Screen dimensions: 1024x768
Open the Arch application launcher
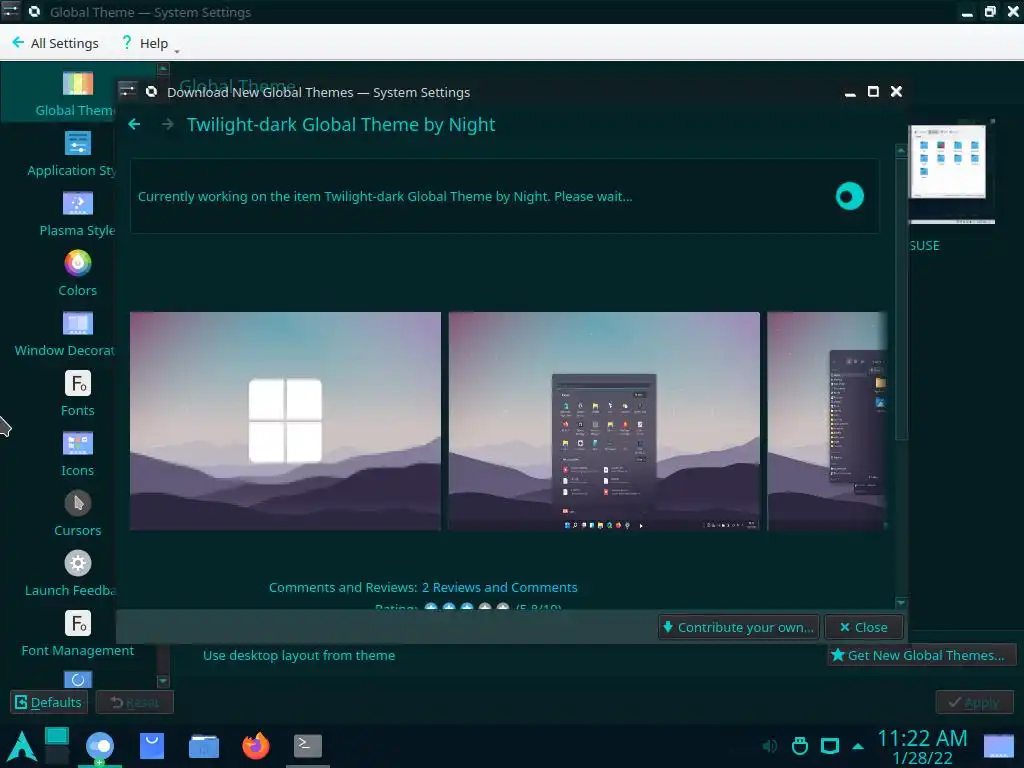point(21,746)
